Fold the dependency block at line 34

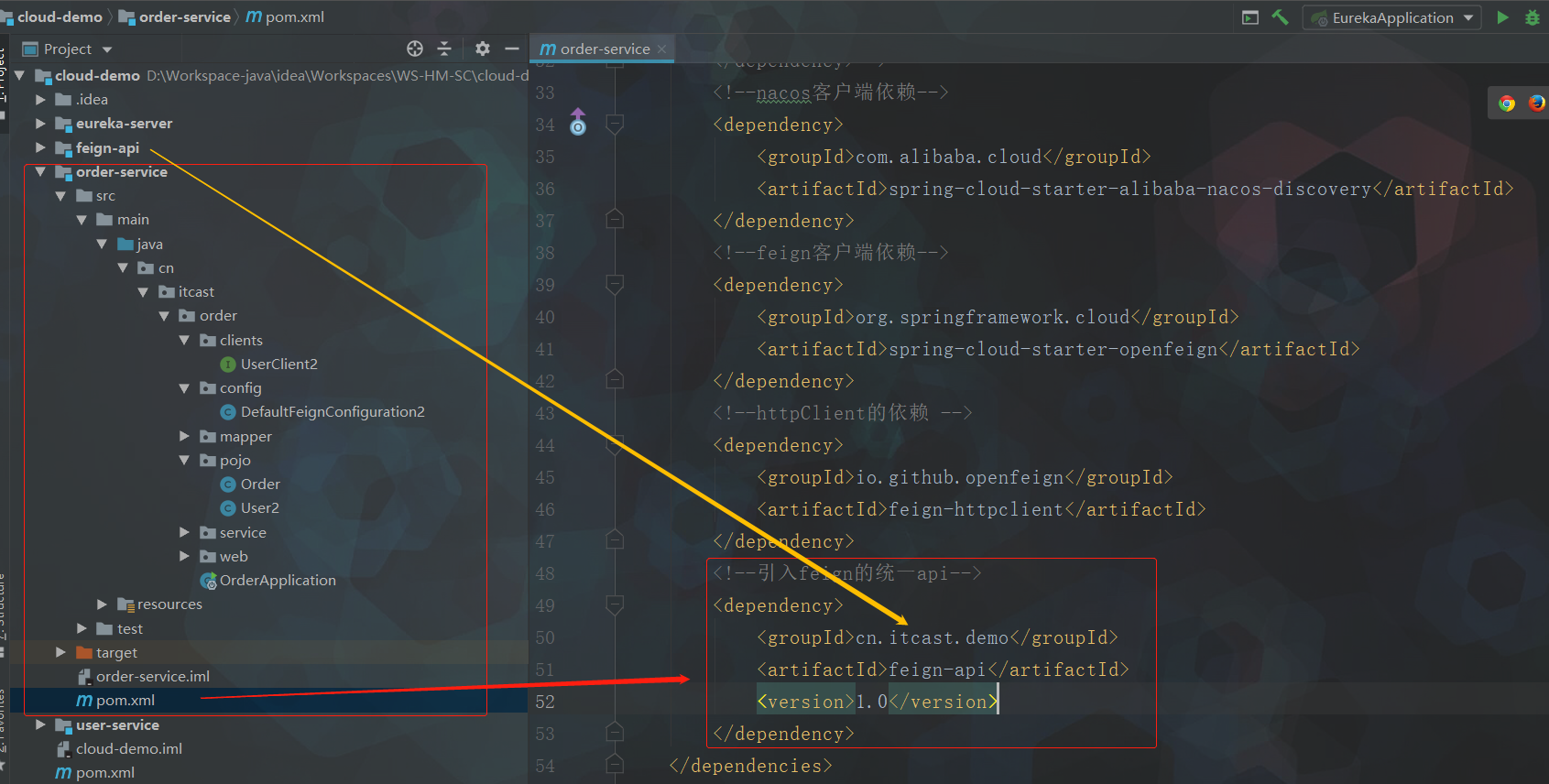tap(615, 123)
